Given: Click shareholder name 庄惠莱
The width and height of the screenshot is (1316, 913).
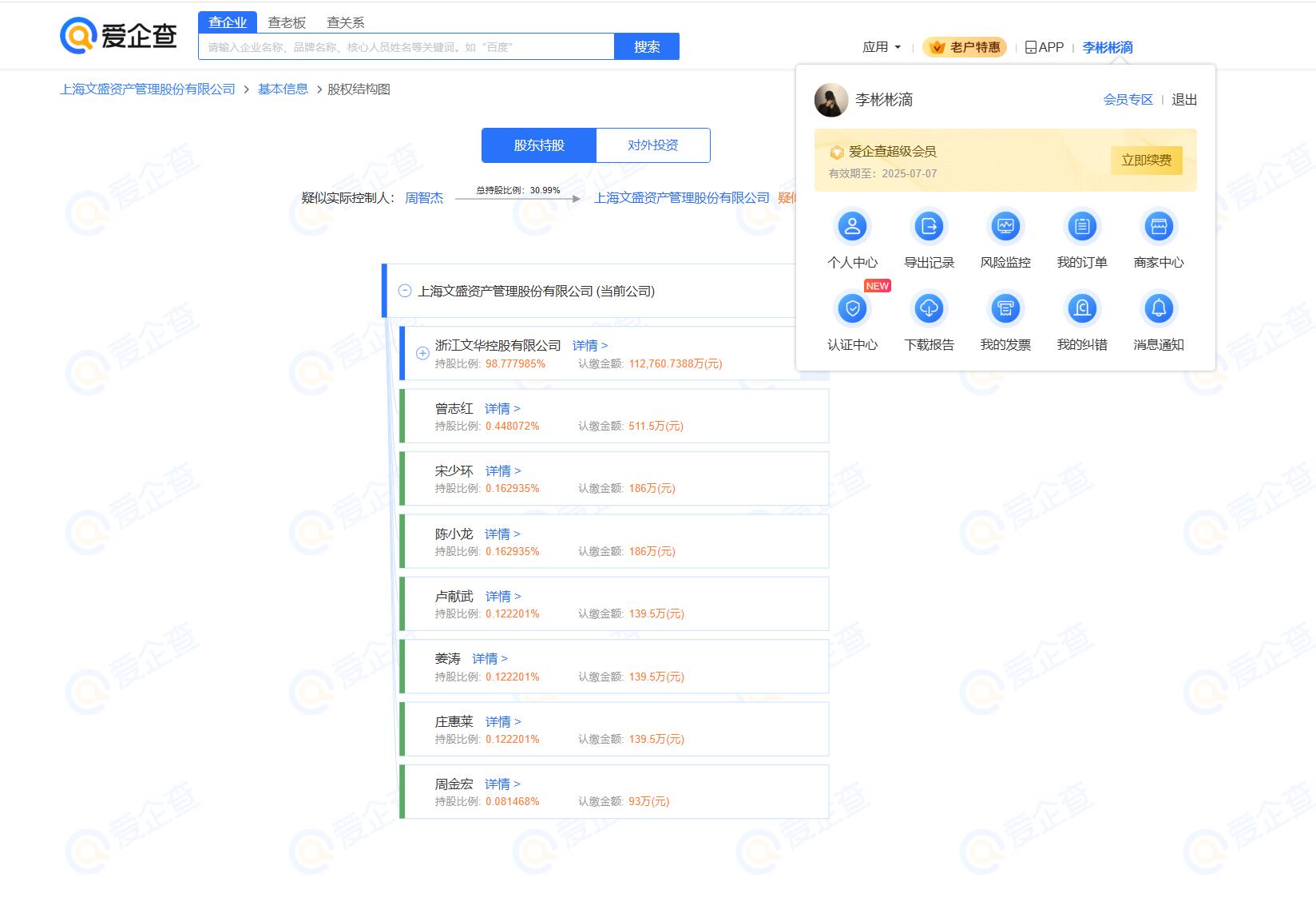Looking at the screenshot, I should [454, 722].
